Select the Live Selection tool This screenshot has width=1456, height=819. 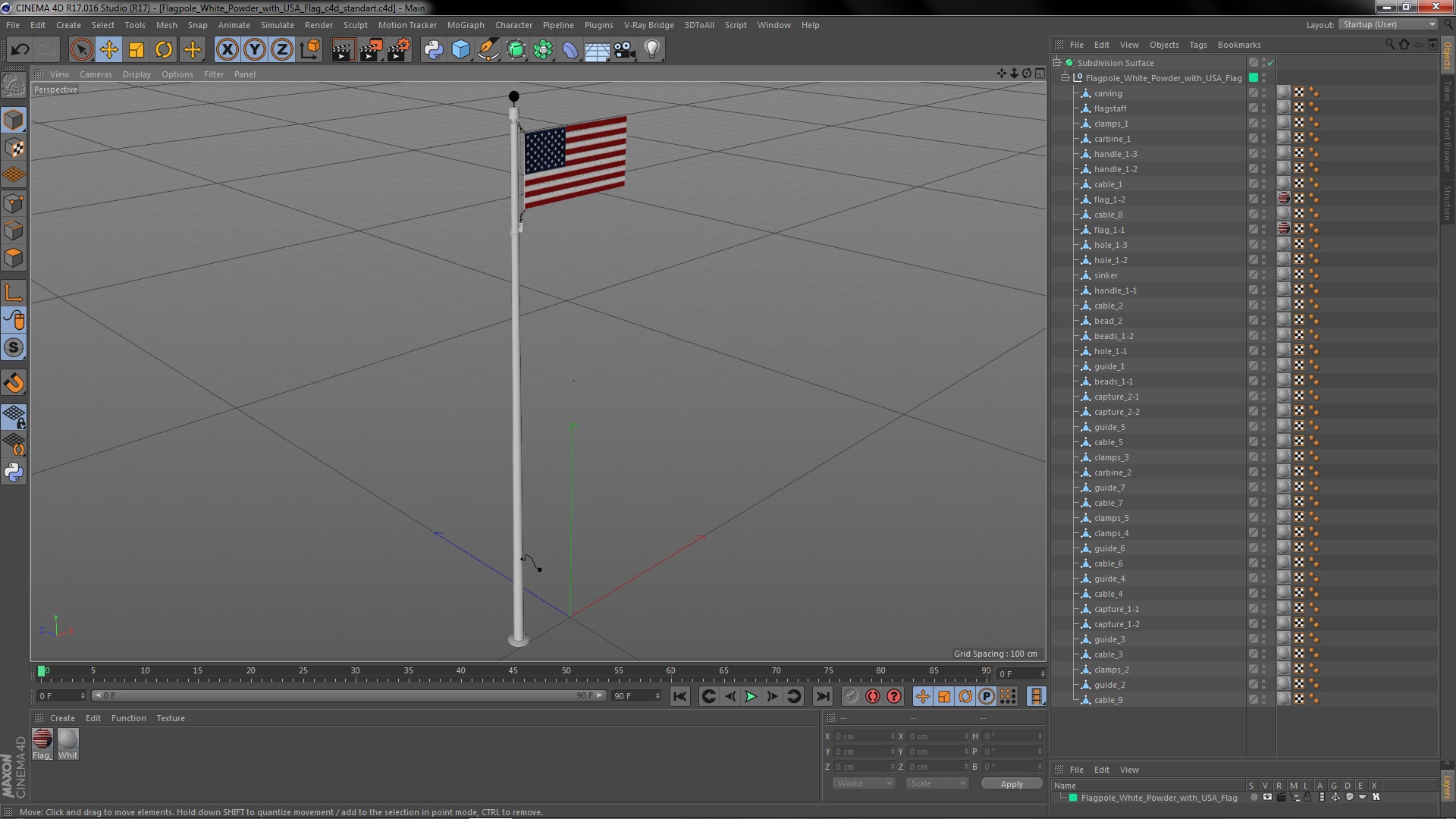[81, 50]
